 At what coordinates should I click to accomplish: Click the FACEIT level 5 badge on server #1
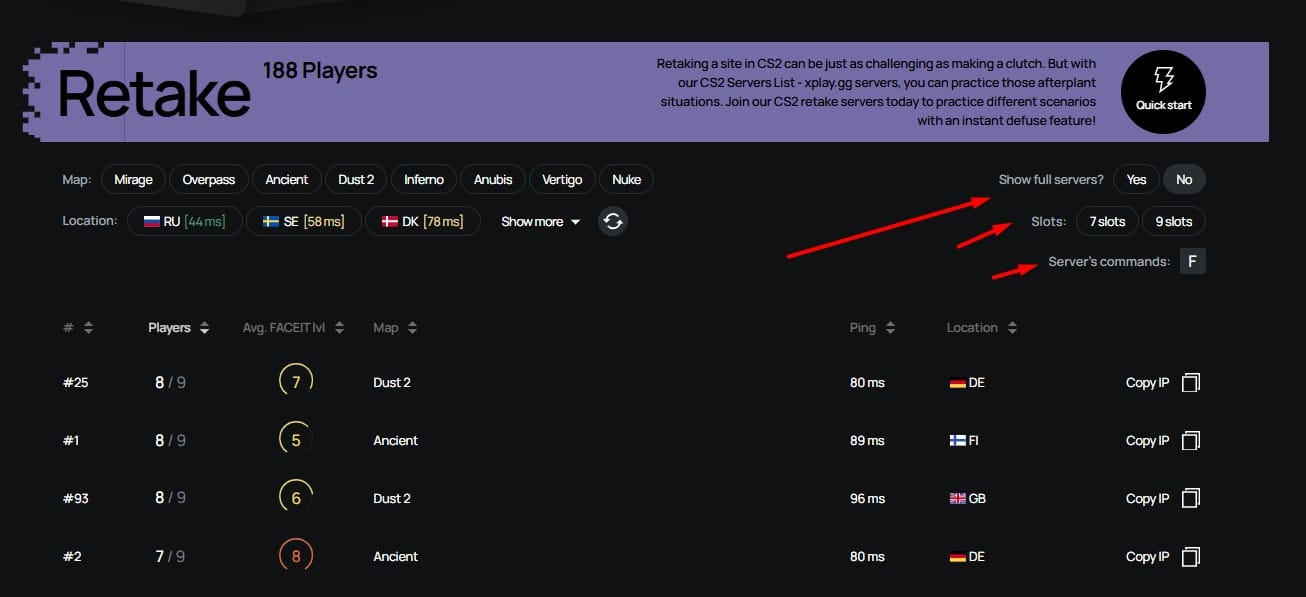coord(296,441)
